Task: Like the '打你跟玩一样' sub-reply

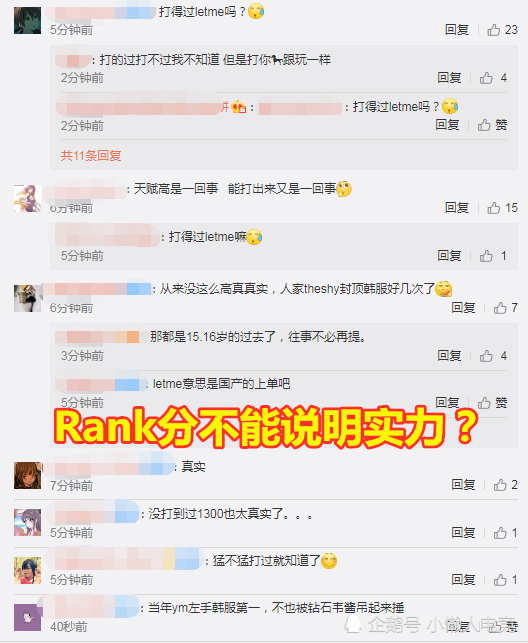Action: 493,78
